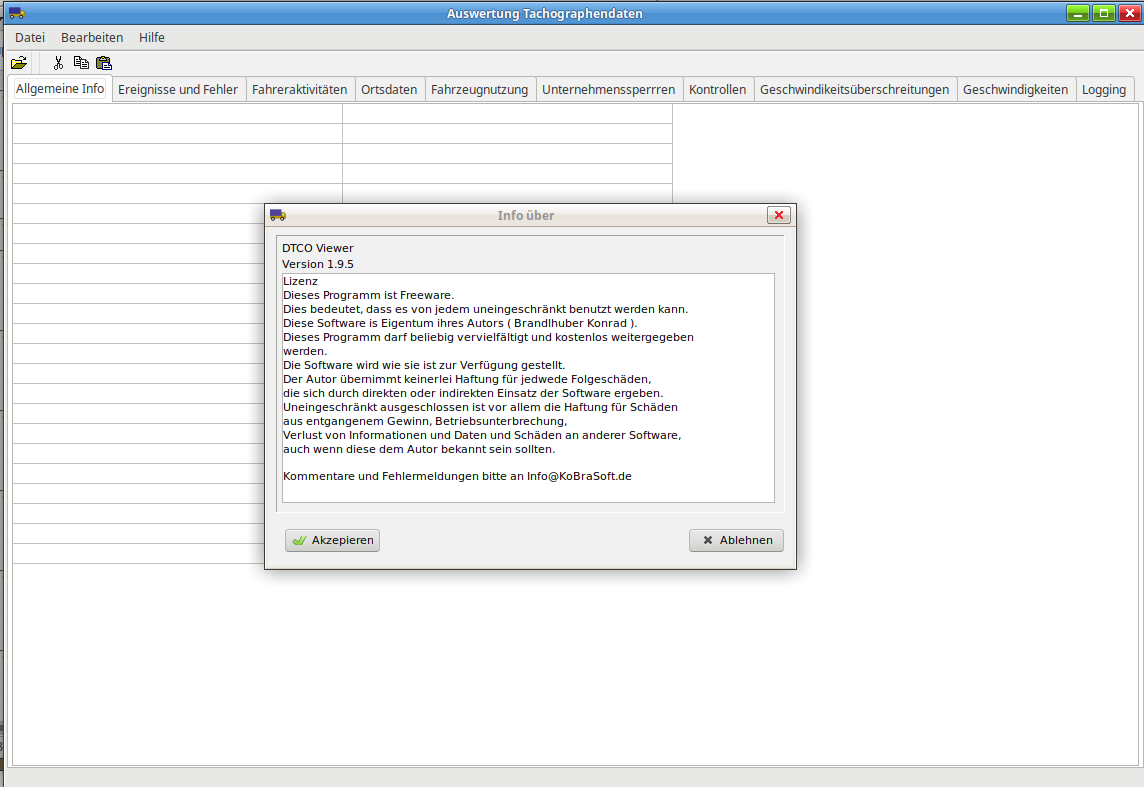The width and height of the screenshot is (1144, 787).
Task: Click the 'Version 1.9.5' text
Action: (318, 264)
